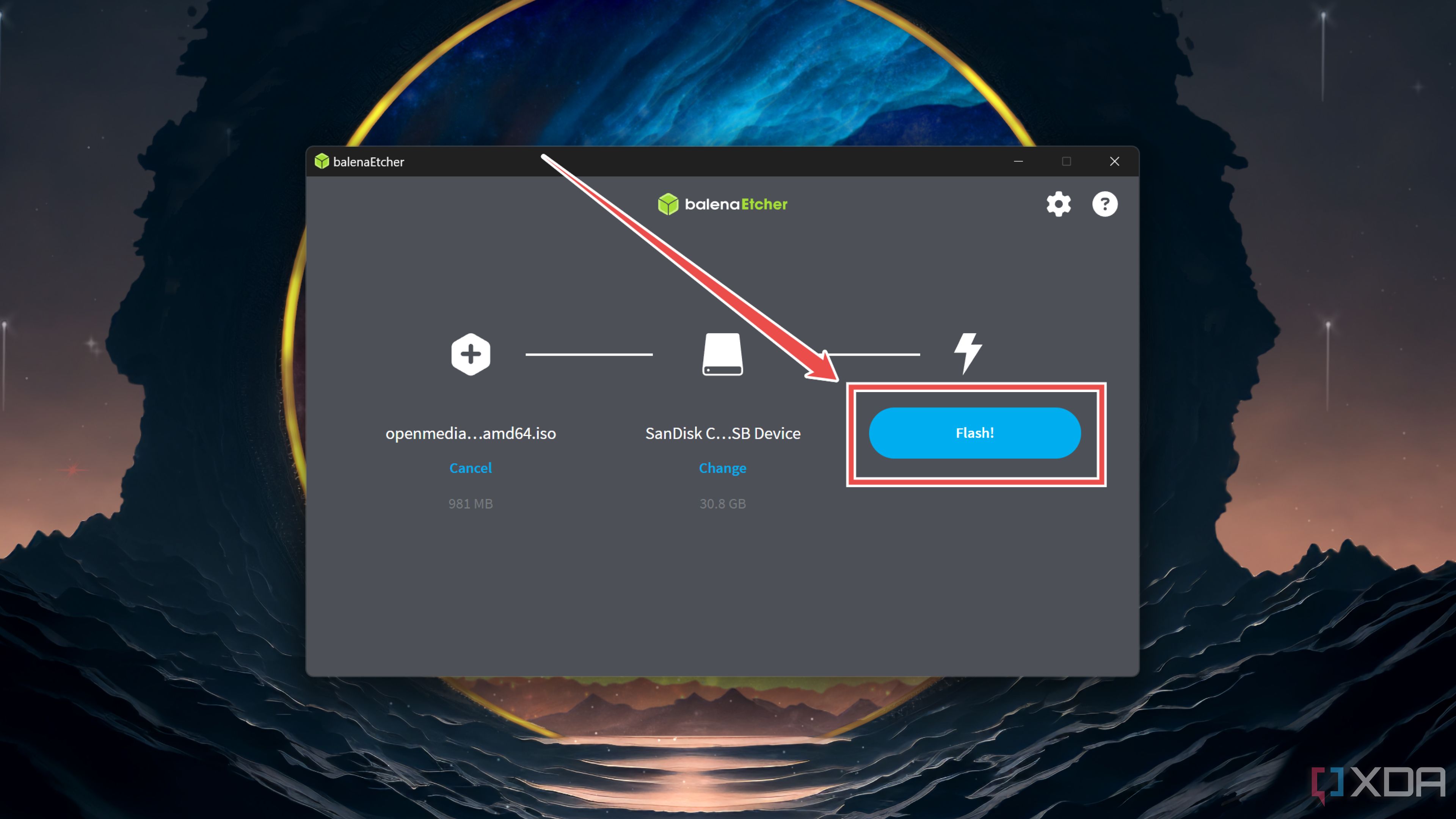Click the drive/USB device icon
The height and width of the screenshot is (819, 1456).
click(x=722, y=354)
